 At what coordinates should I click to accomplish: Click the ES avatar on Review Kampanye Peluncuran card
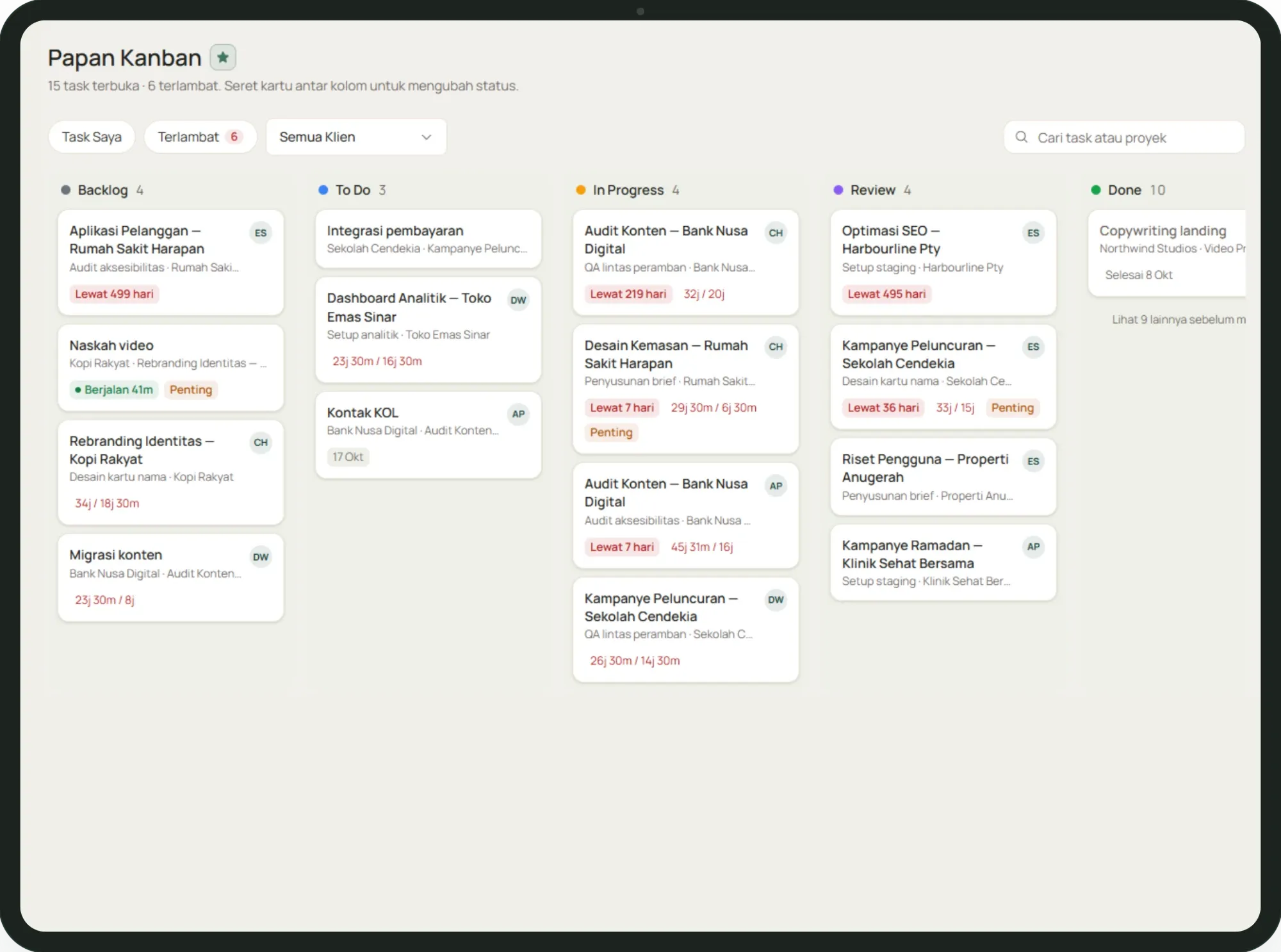click(x=1033, y=347)
